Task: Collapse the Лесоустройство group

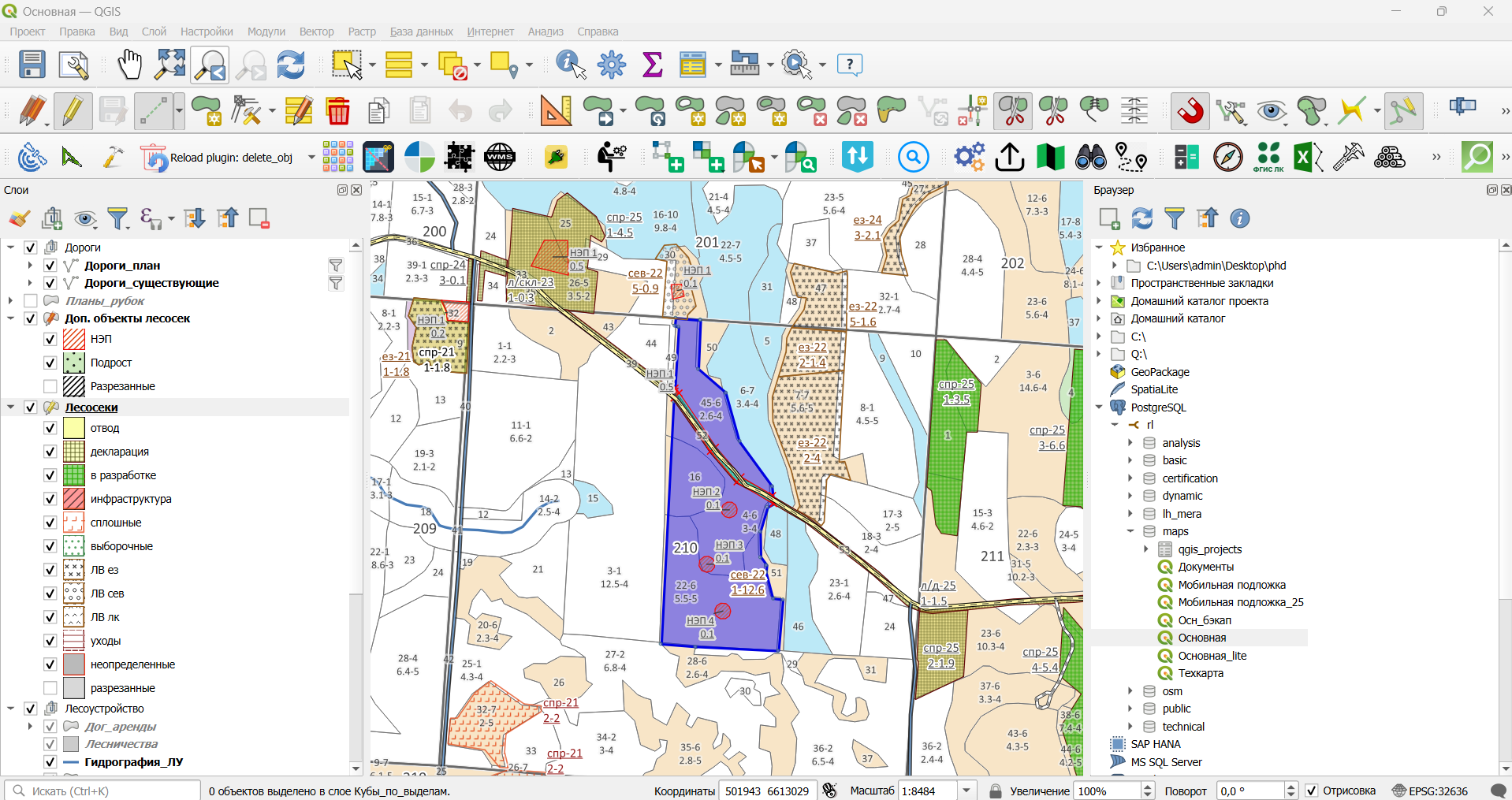Action: click(x=11, y=709)
